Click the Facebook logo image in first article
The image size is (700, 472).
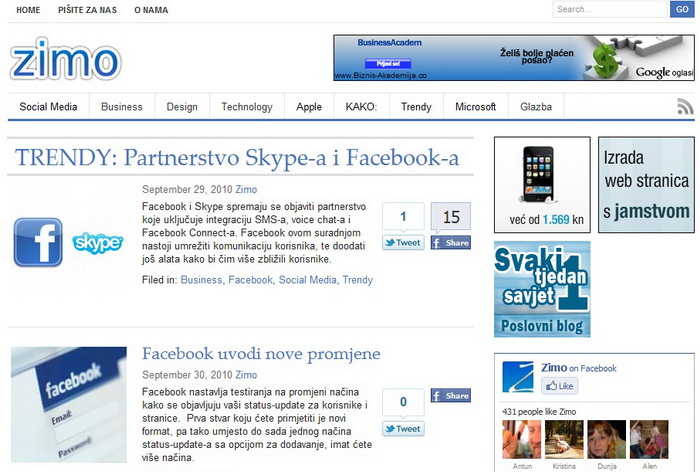(38, 243)
